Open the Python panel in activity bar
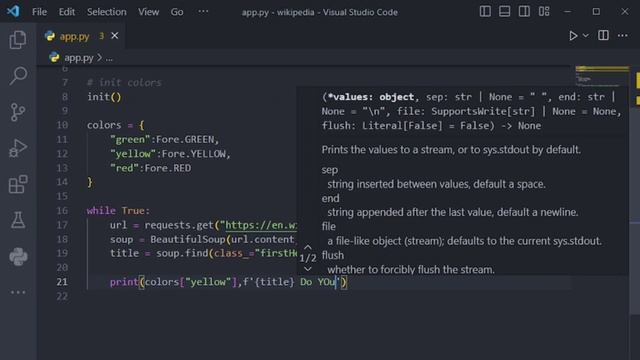This screenshot has height=360, width=640. coord(18,256)
